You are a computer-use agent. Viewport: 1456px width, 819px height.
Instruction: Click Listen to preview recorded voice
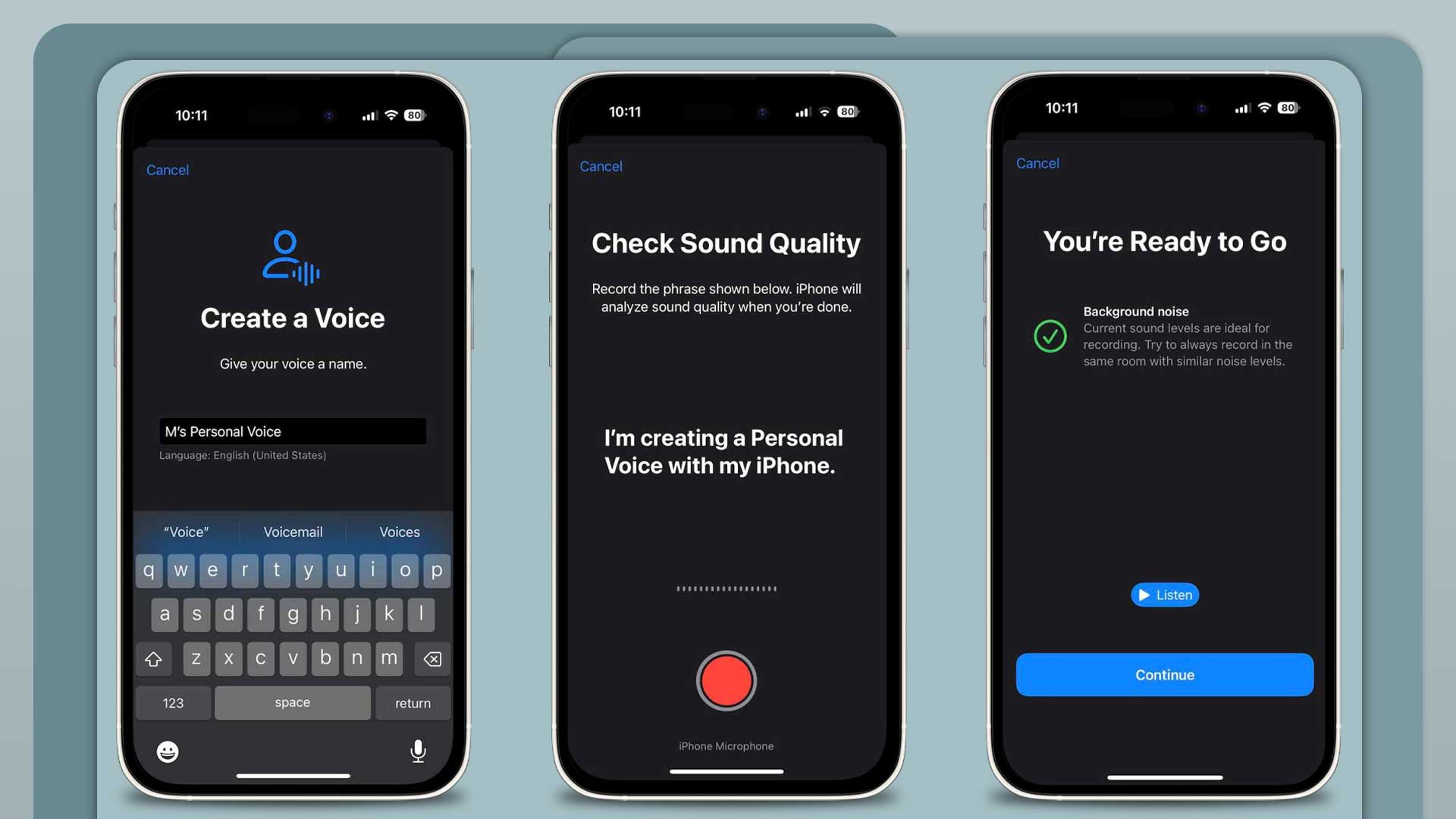point(1165,594)
